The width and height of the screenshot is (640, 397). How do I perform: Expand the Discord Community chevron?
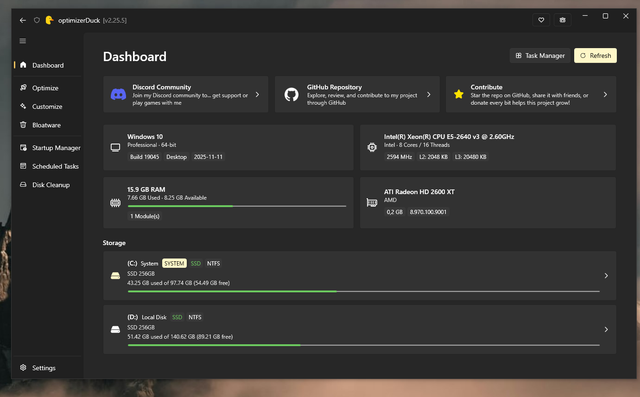[x=257, y=95]
